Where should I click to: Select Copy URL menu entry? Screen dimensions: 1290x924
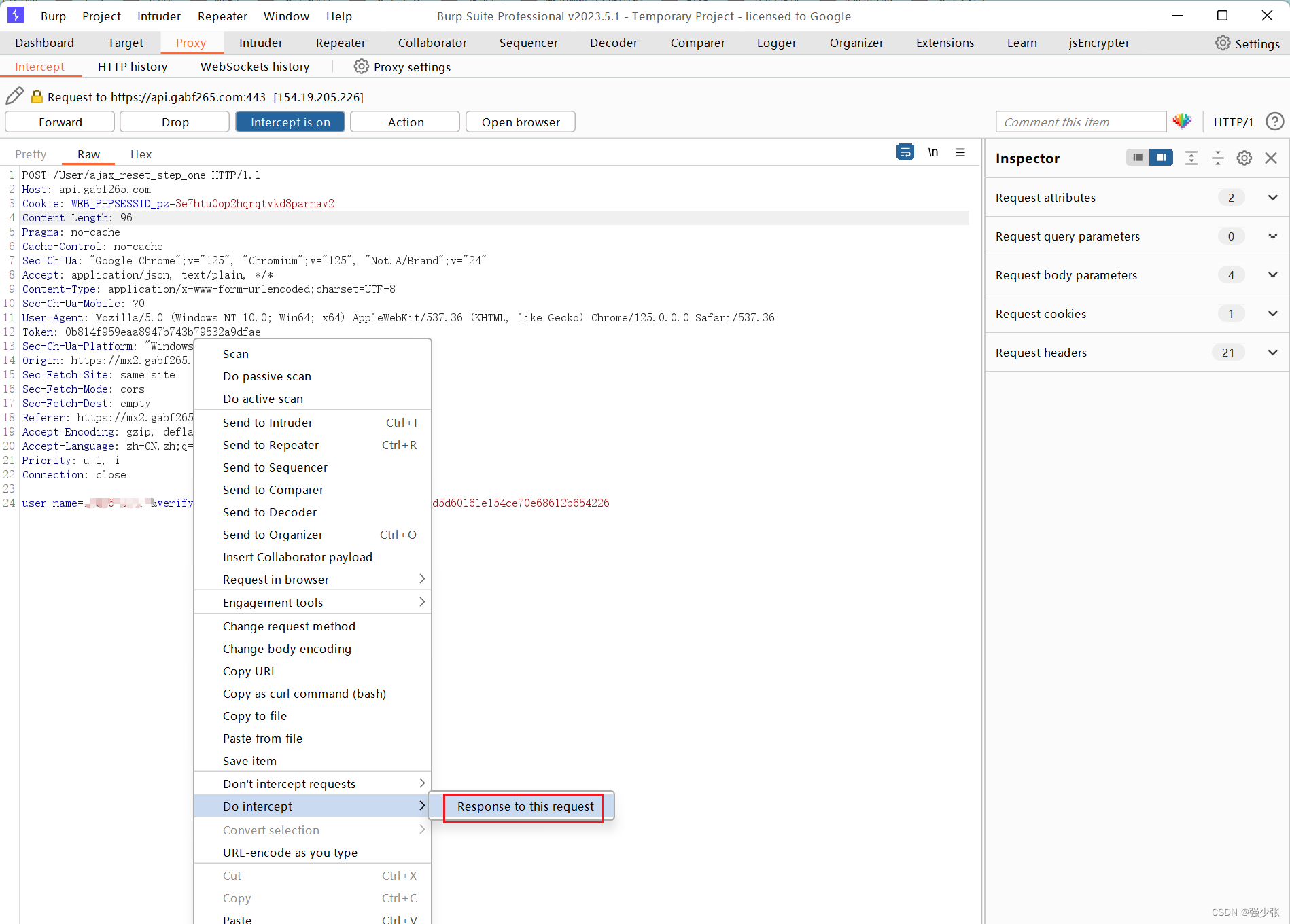pyautogui.click(x=313, y=671)
